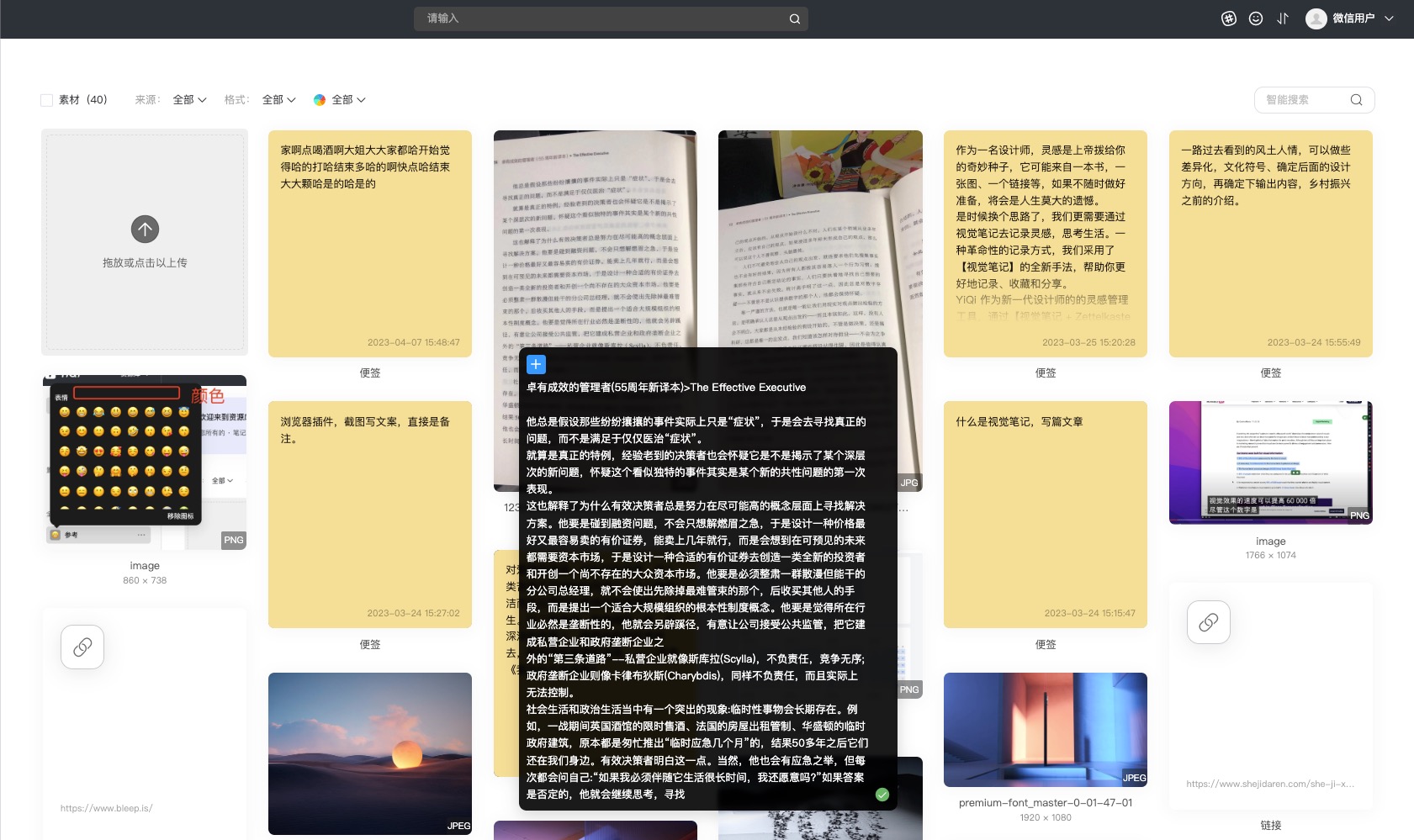Viewport: 1414px width, 840px height.
Task: Click the 链接 label under shejidaren card
Action: 1271,826
